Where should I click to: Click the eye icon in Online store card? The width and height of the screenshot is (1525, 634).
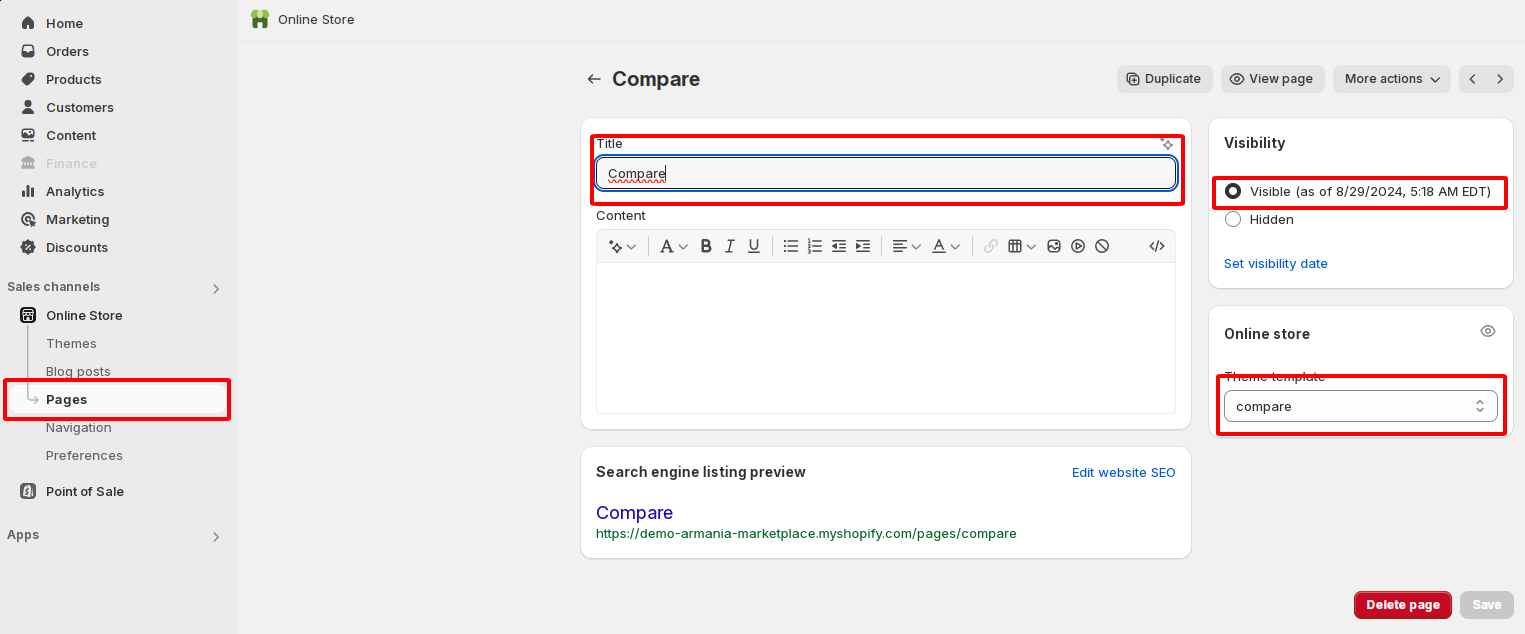click(1488, 331)
